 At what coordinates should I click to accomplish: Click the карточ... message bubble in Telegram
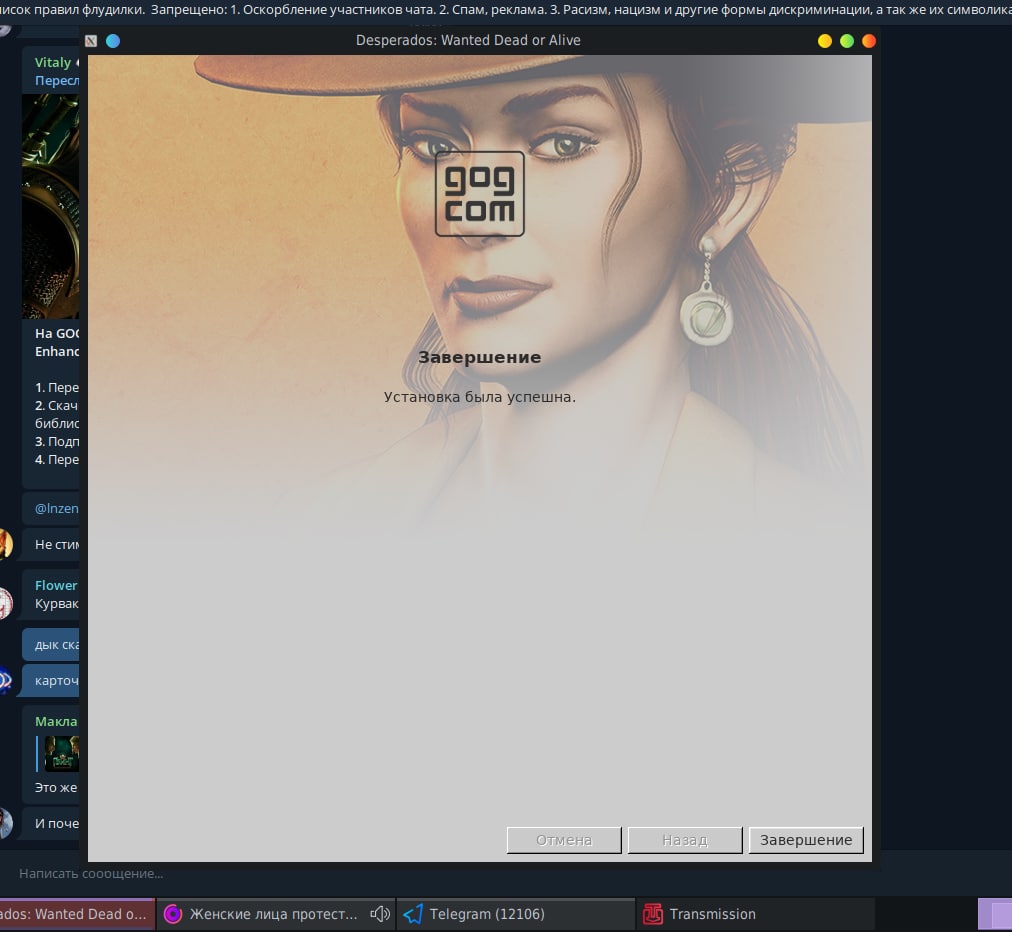tap(51, 681)
